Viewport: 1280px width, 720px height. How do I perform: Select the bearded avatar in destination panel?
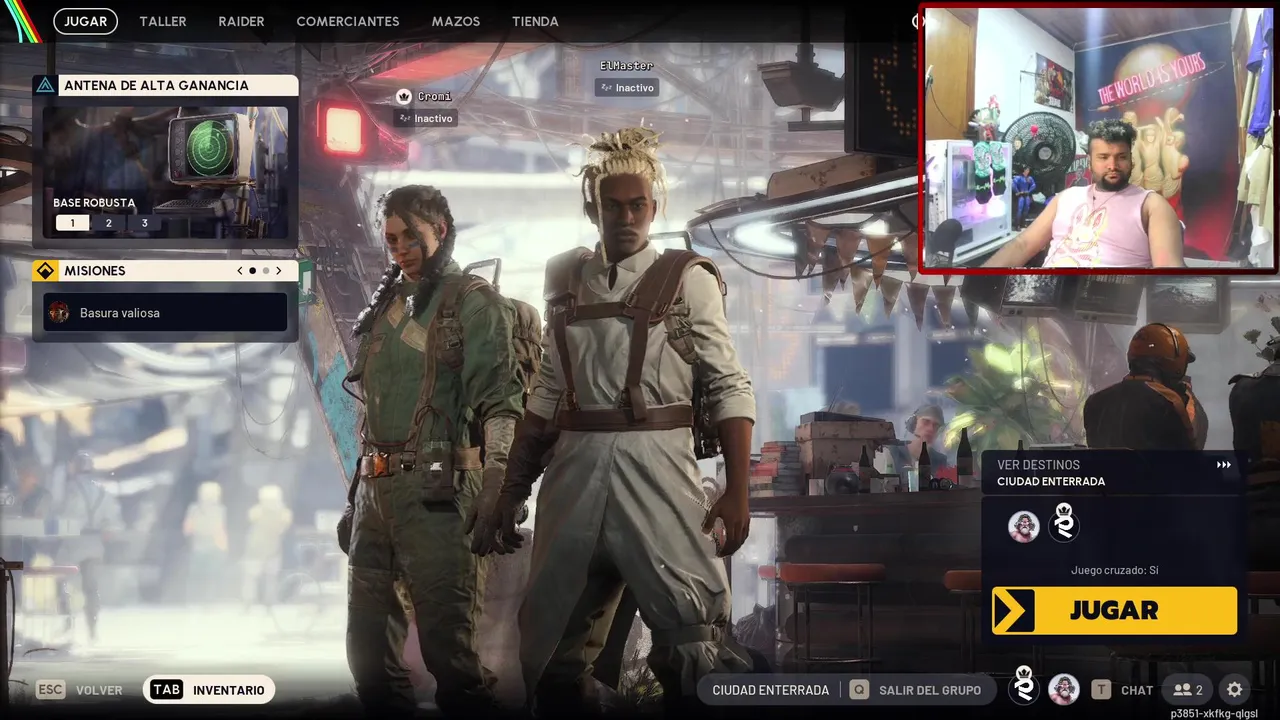pos(1023,526)
